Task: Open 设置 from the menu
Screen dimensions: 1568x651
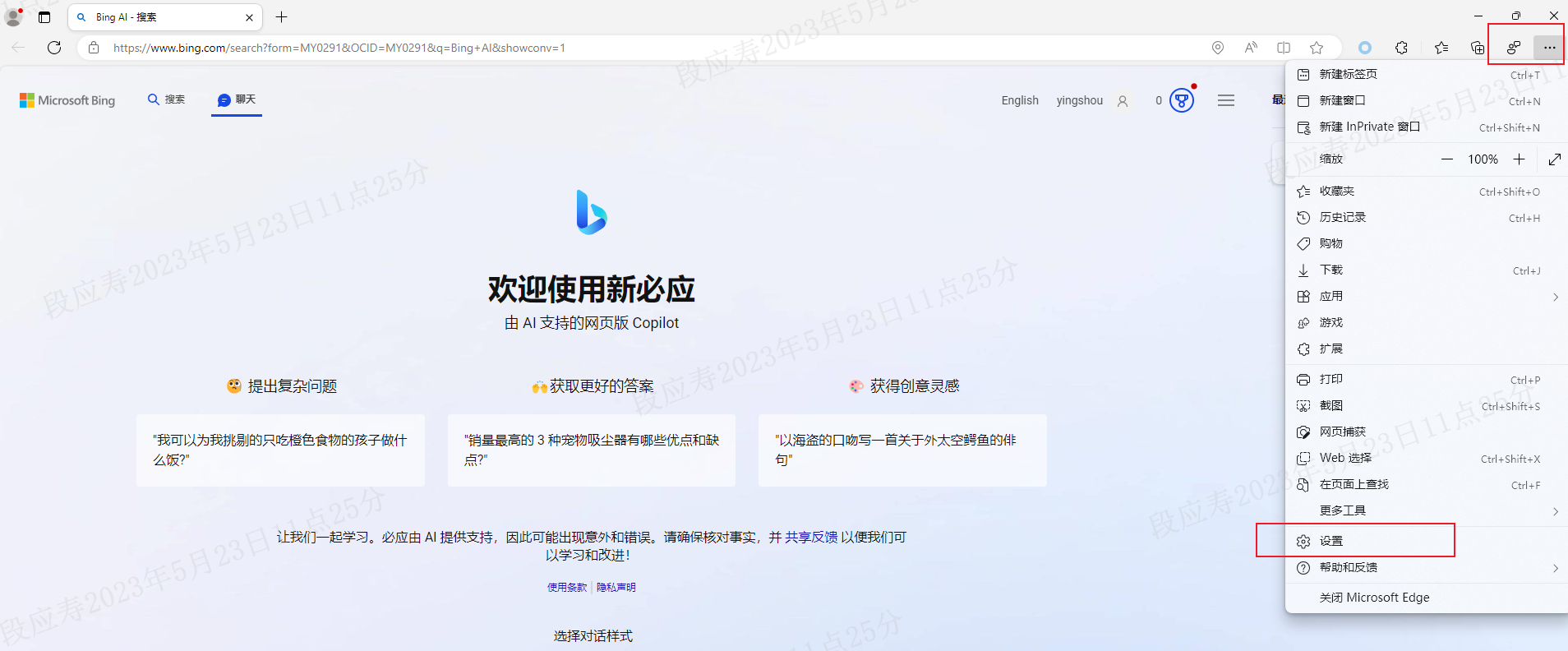Action: coord(1427,541)
